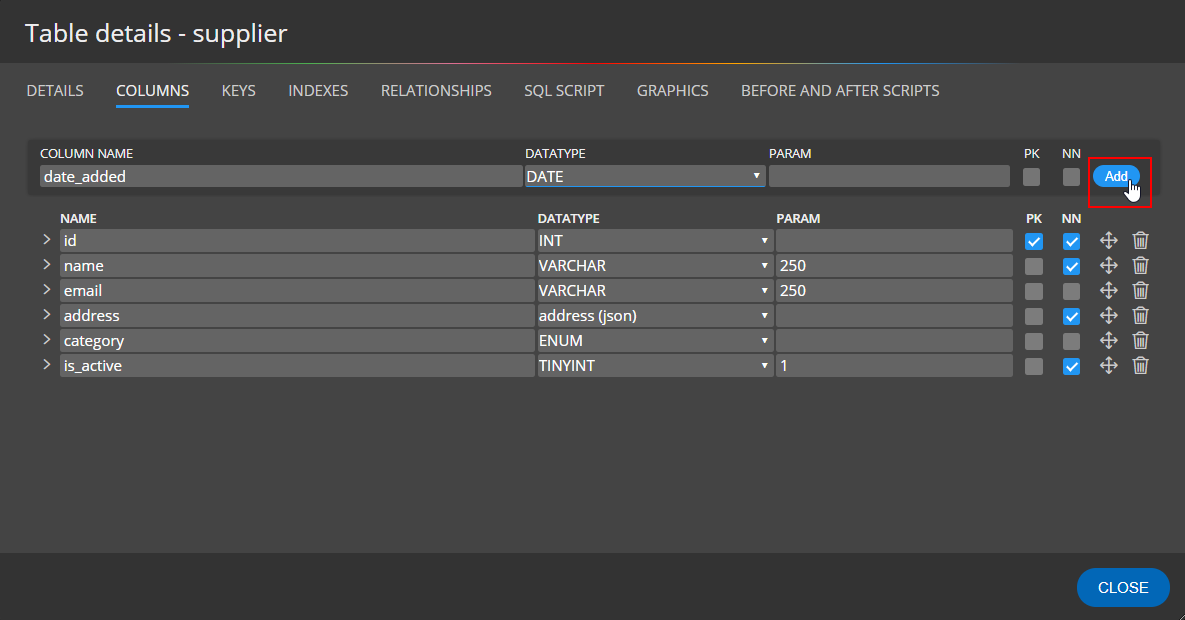
Task: Click the empty param field of id row
Action: (x=894, y=240)
